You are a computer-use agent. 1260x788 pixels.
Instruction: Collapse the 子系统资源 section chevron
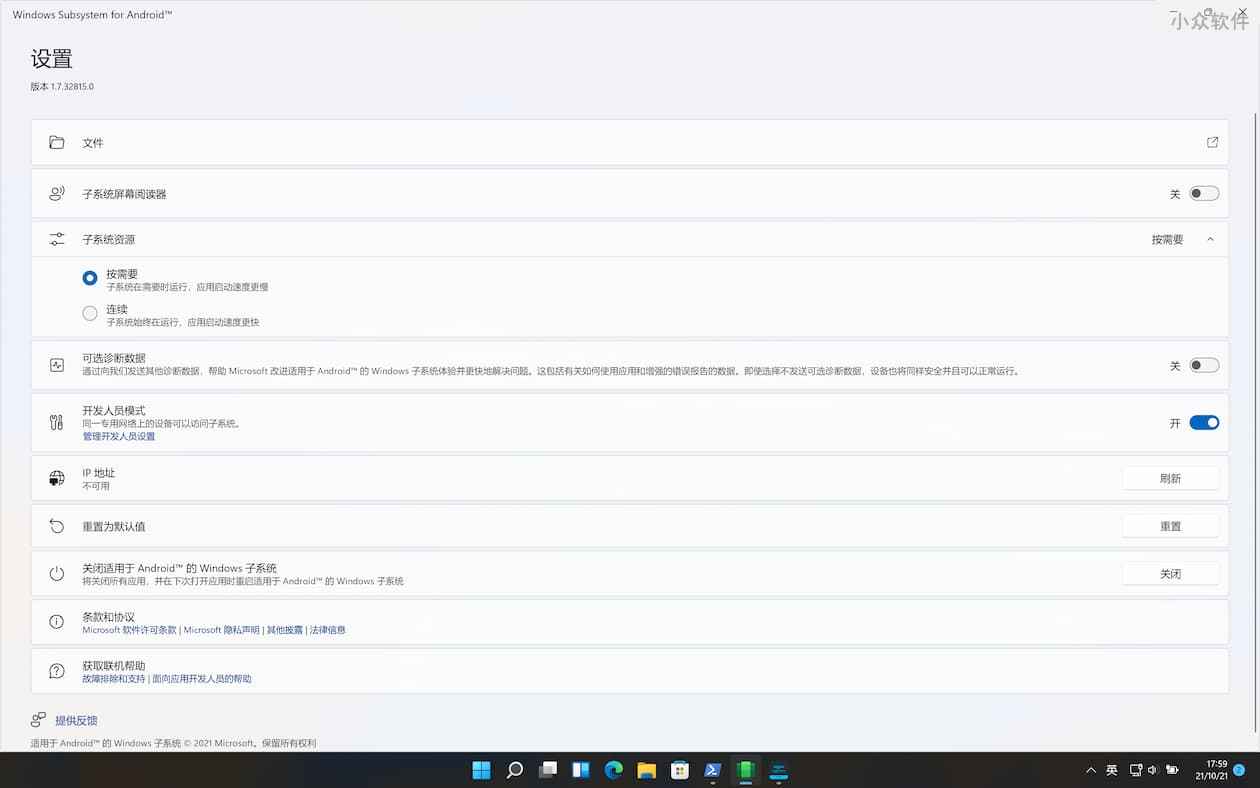coord(1210,240)
